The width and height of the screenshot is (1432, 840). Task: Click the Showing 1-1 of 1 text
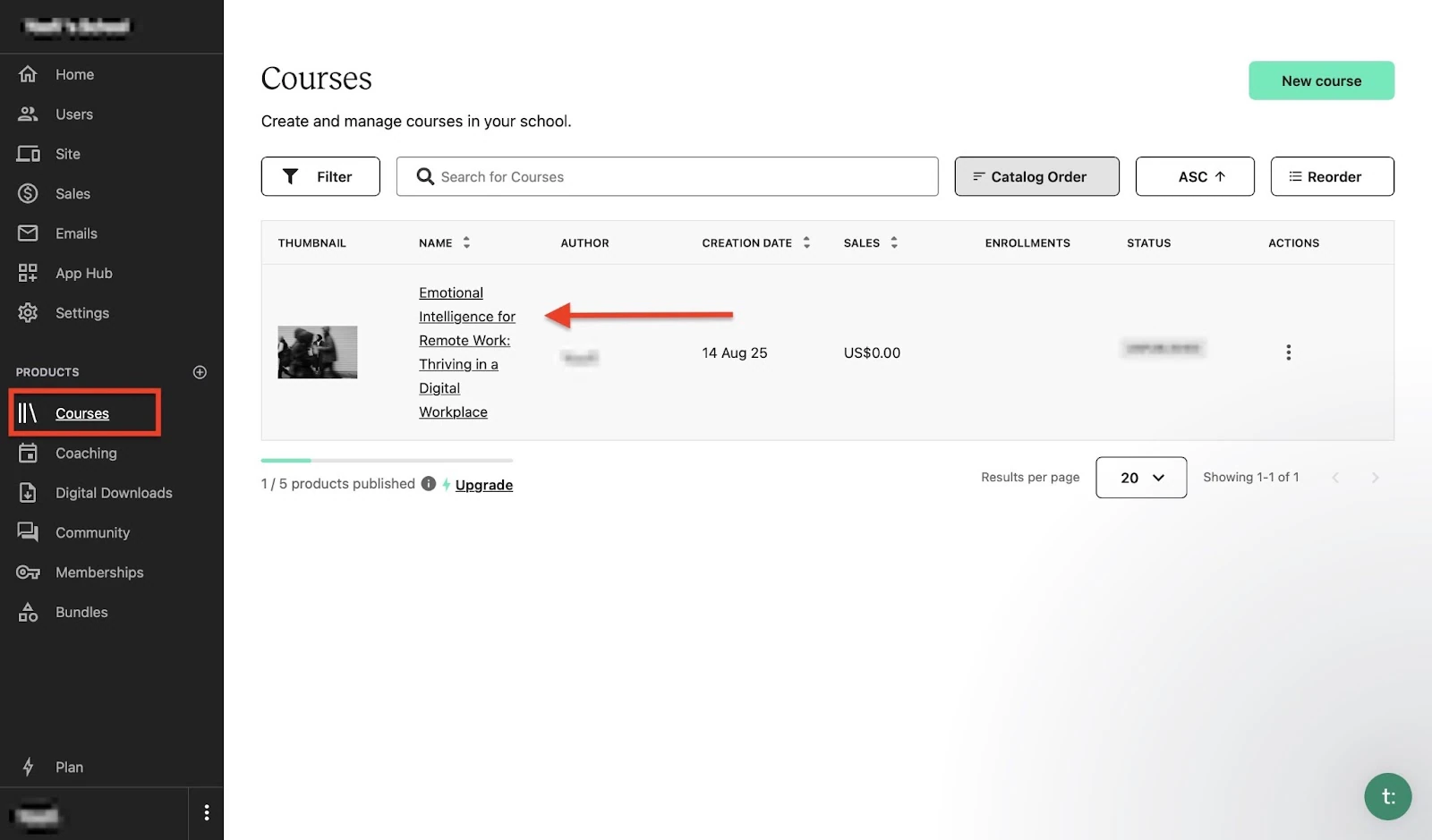pos(1250,477)
